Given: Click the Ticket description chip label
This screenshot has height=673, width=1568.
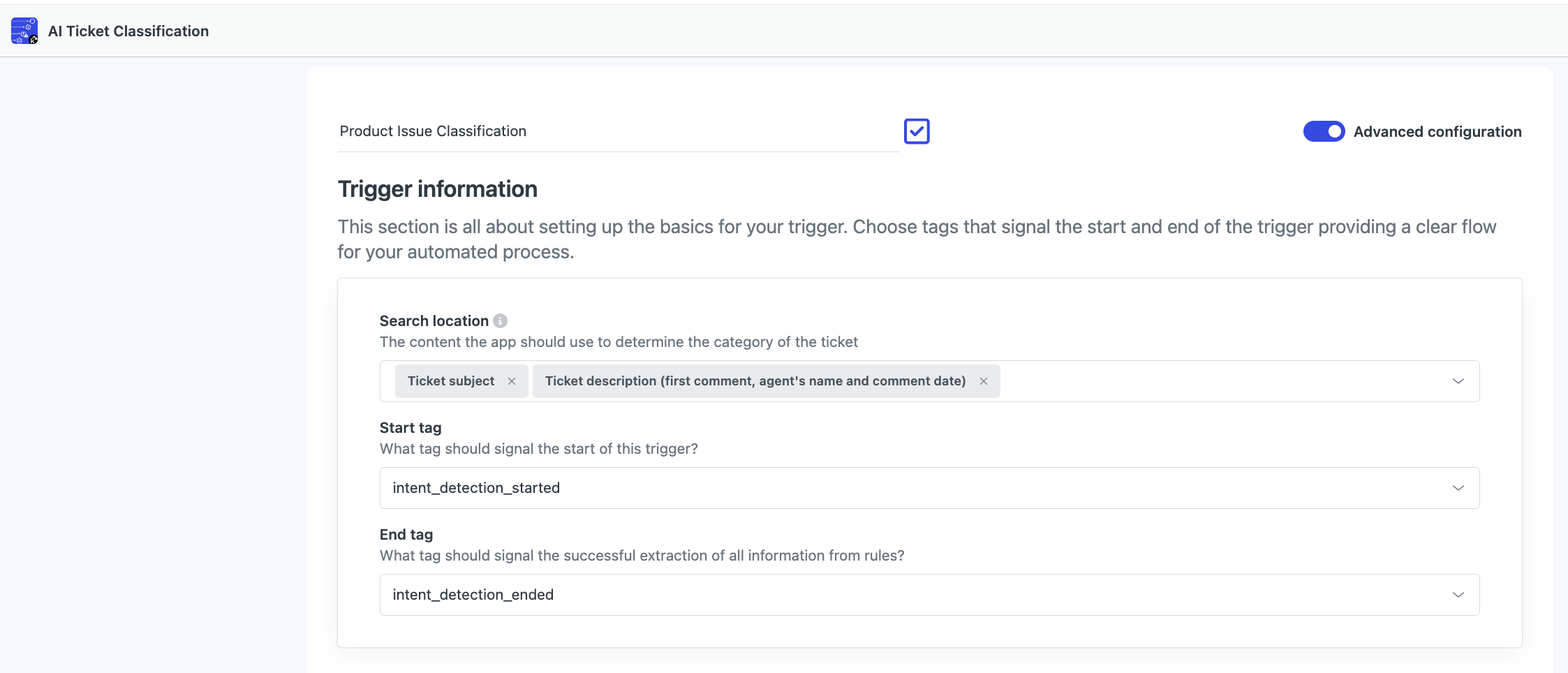Looking at the screenshot, I should (x=755, y=381).
